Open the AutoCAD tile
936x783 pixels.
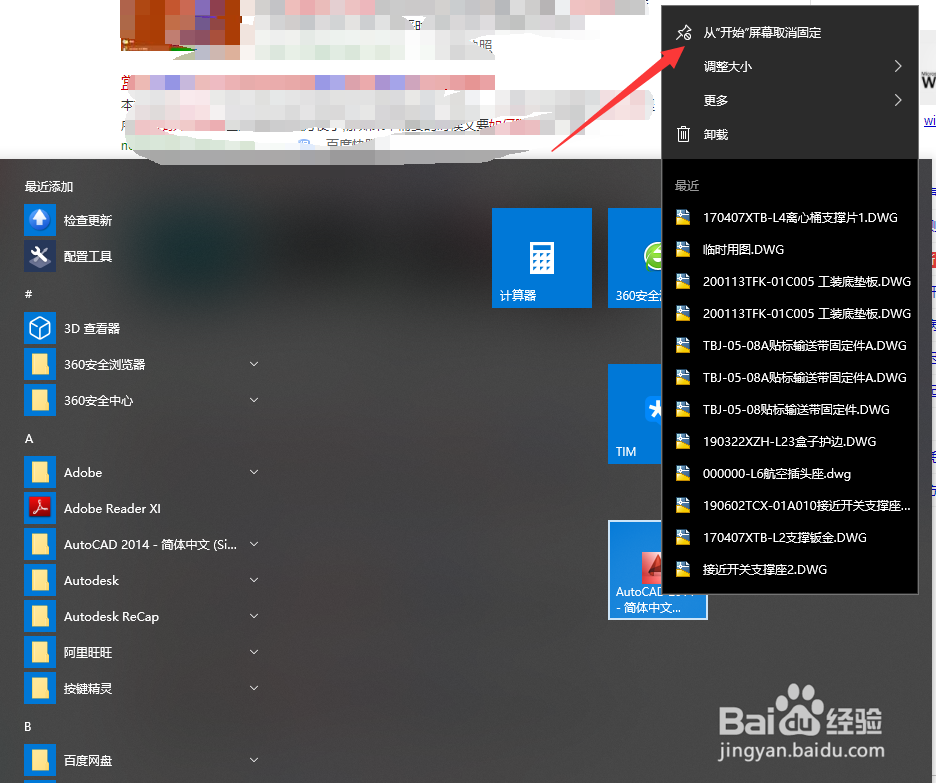pos(636,570)
